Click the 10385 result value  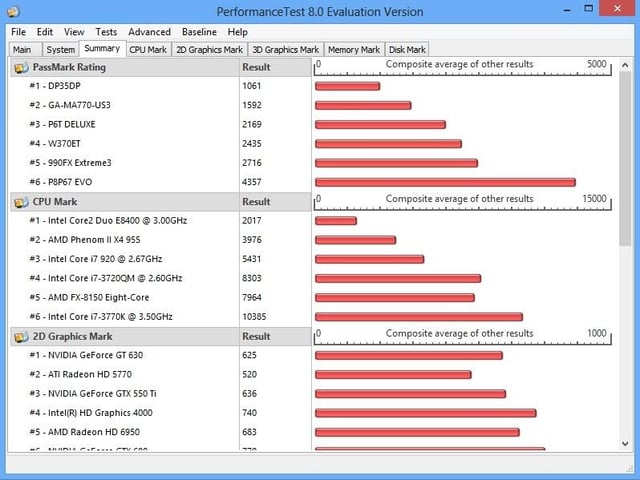[x=254, y=317]
